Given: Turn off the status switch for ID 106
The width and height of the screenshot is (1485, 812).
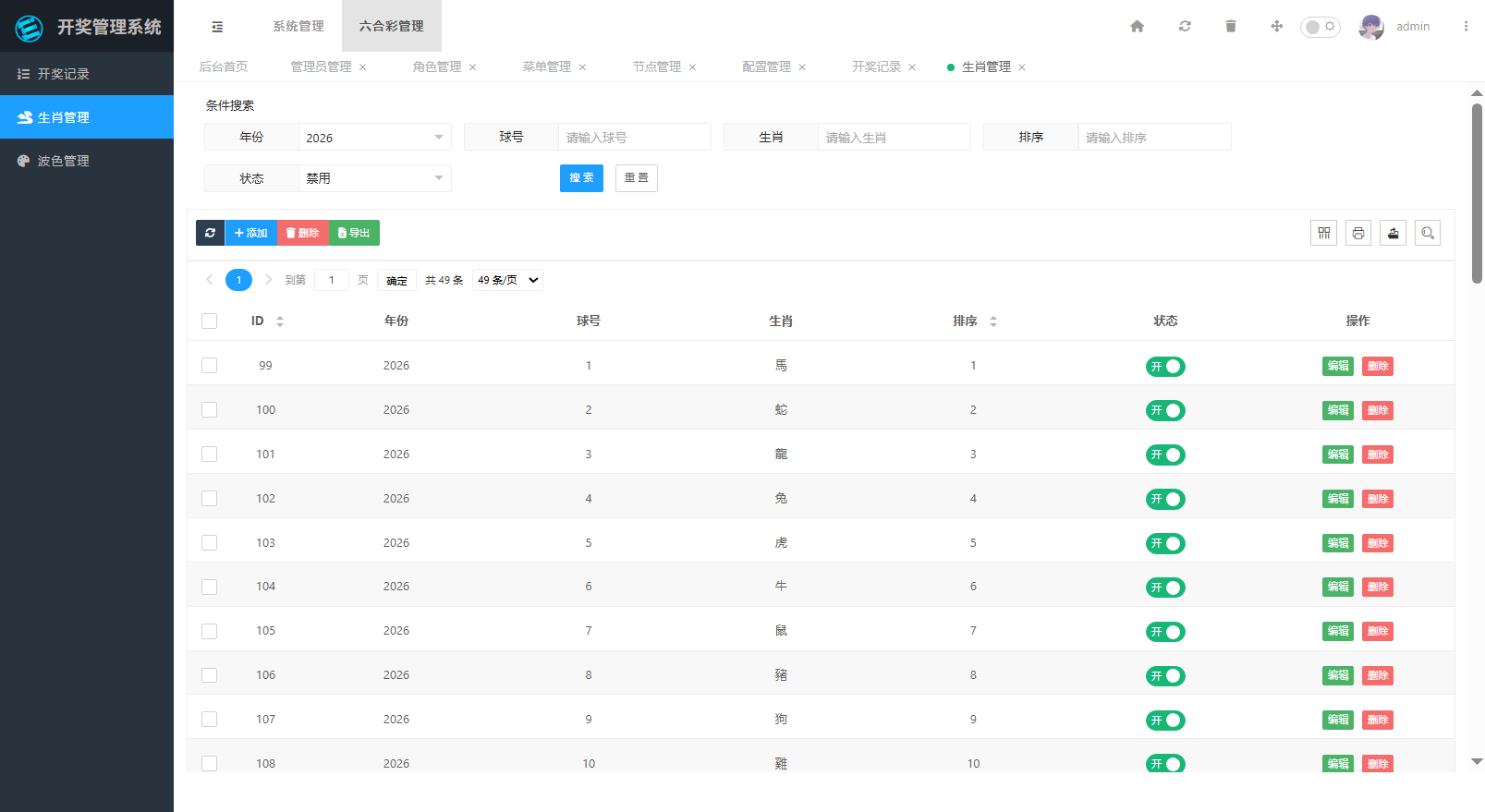Looking at the screenshot, I should point(1165,676).
